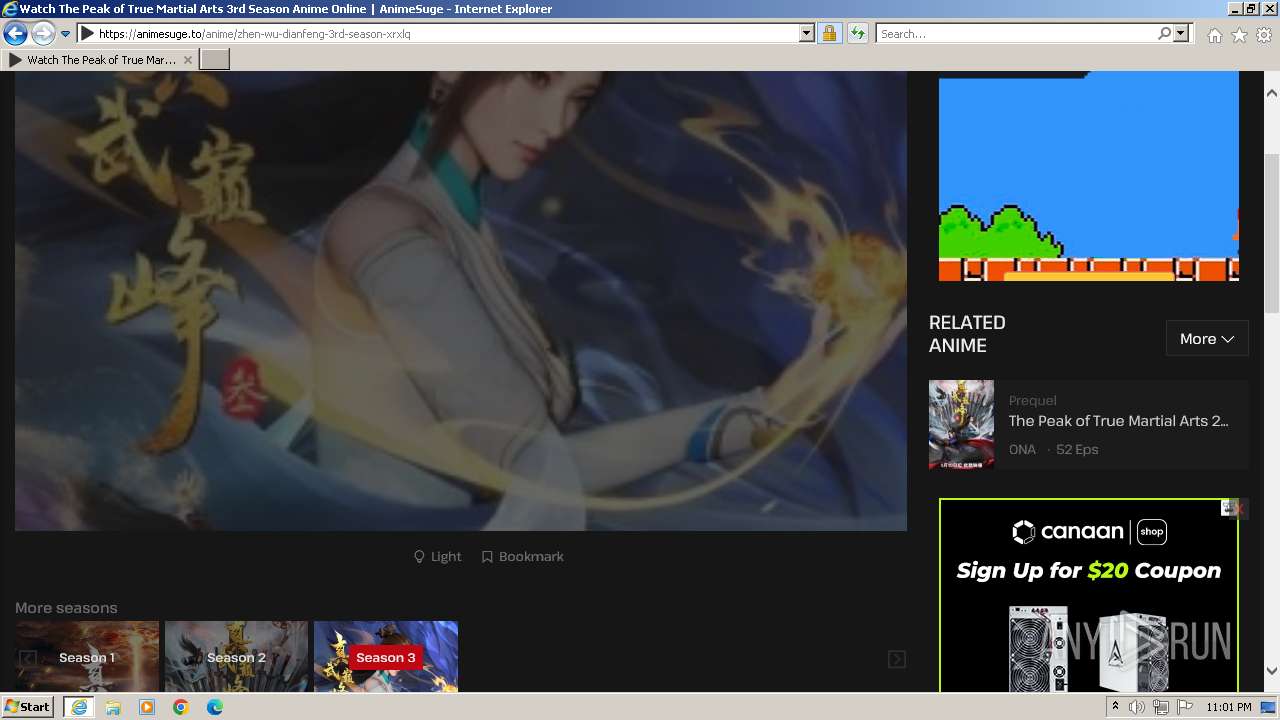Select Season 2 thumbnail
This screenshot has width=1280, height=720.
tap(236, 657)
